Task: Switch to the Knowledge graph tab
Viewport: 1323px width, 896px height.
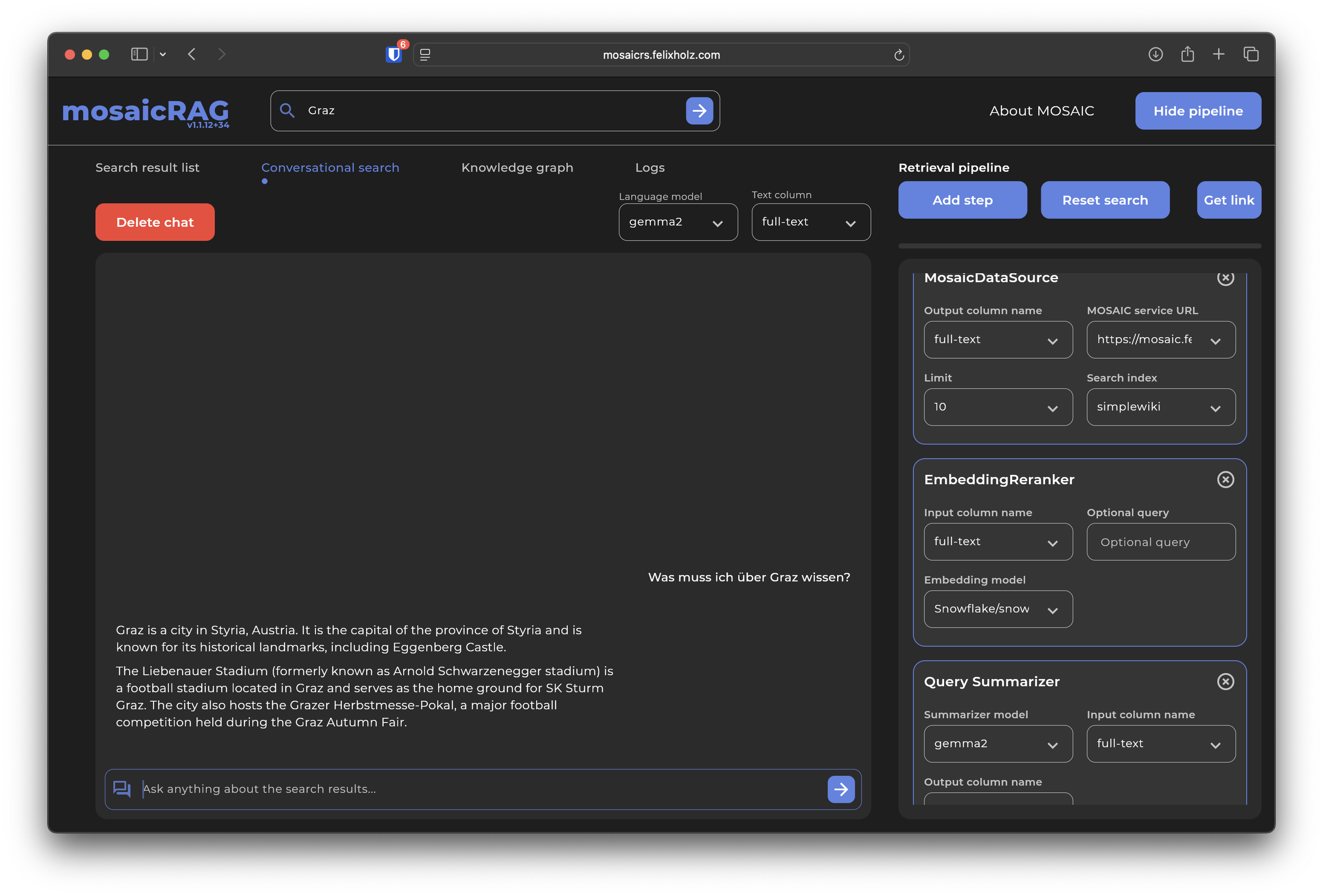Action: (517, 167)
